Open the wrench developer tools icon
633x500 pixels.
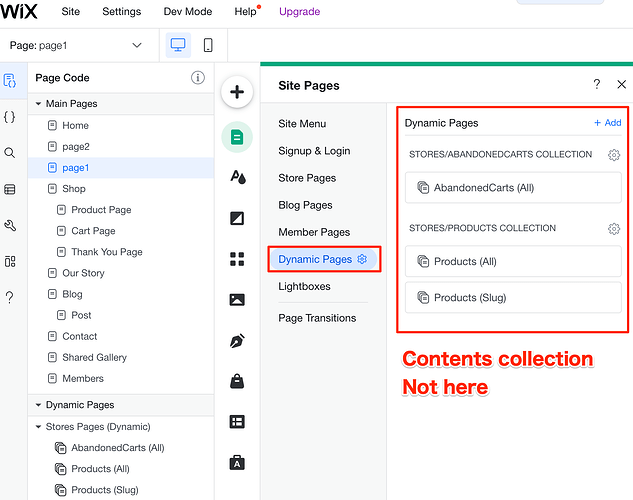pos(10,225)
